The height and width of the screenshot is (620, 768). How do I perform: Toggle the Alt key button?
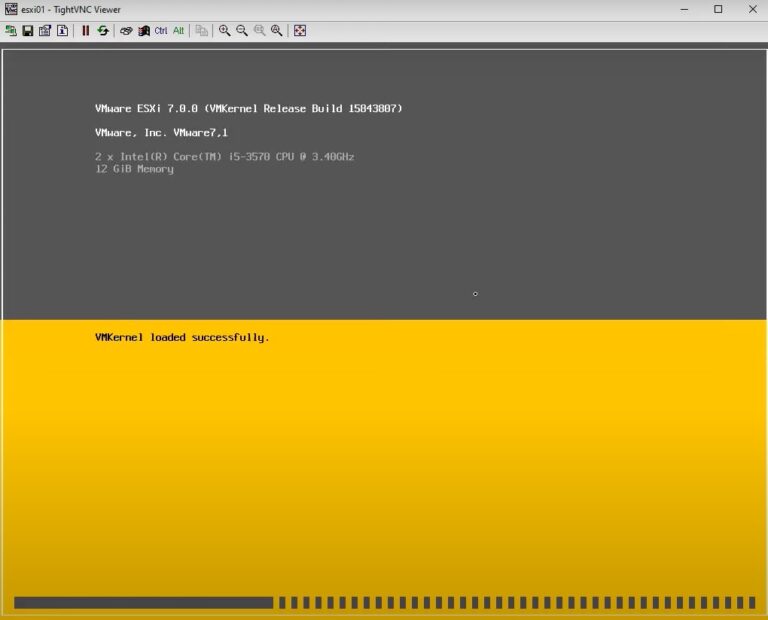coord(179,31)
